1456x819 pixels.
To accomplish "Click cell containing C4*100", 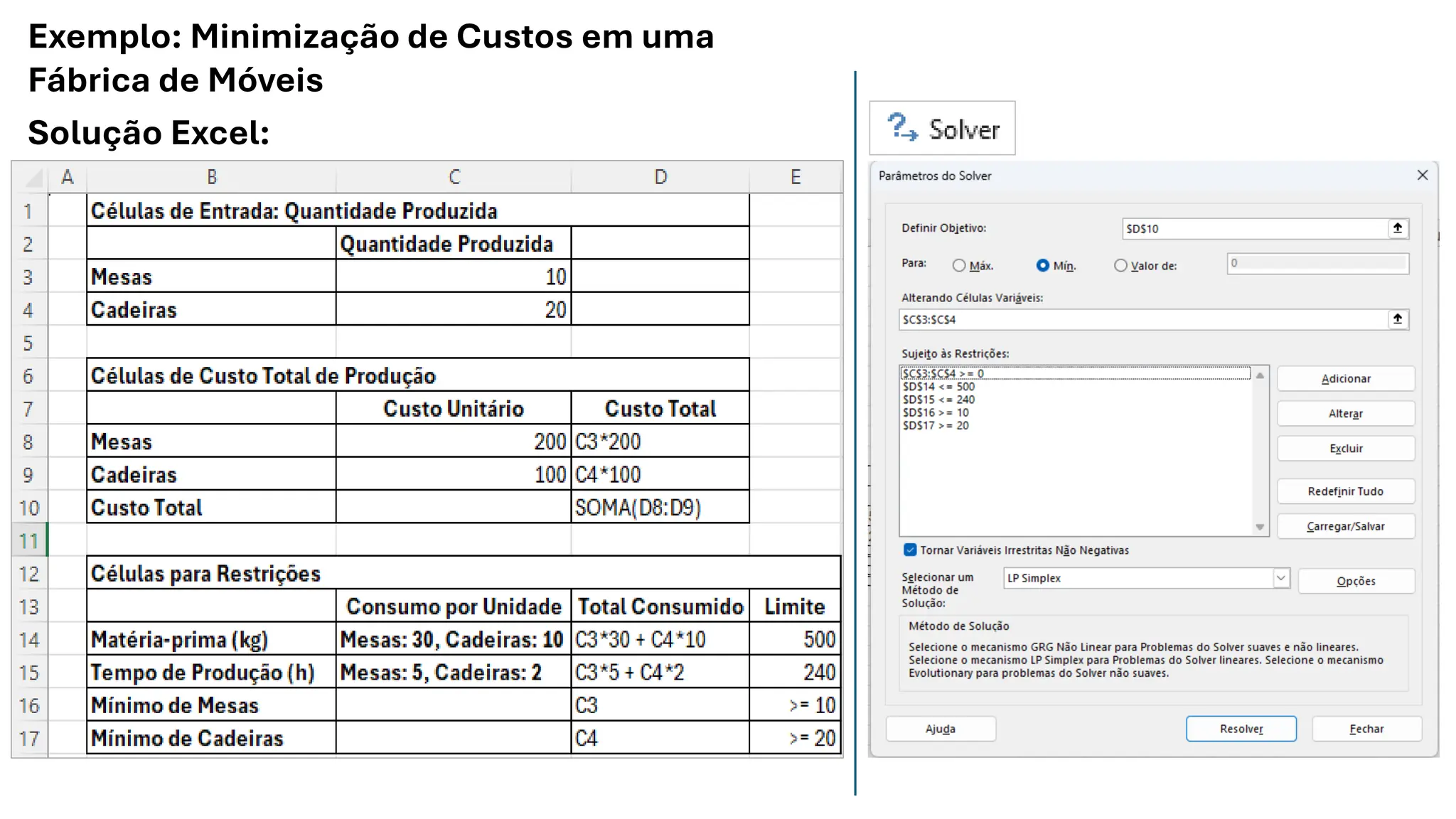I will [660, 474].
